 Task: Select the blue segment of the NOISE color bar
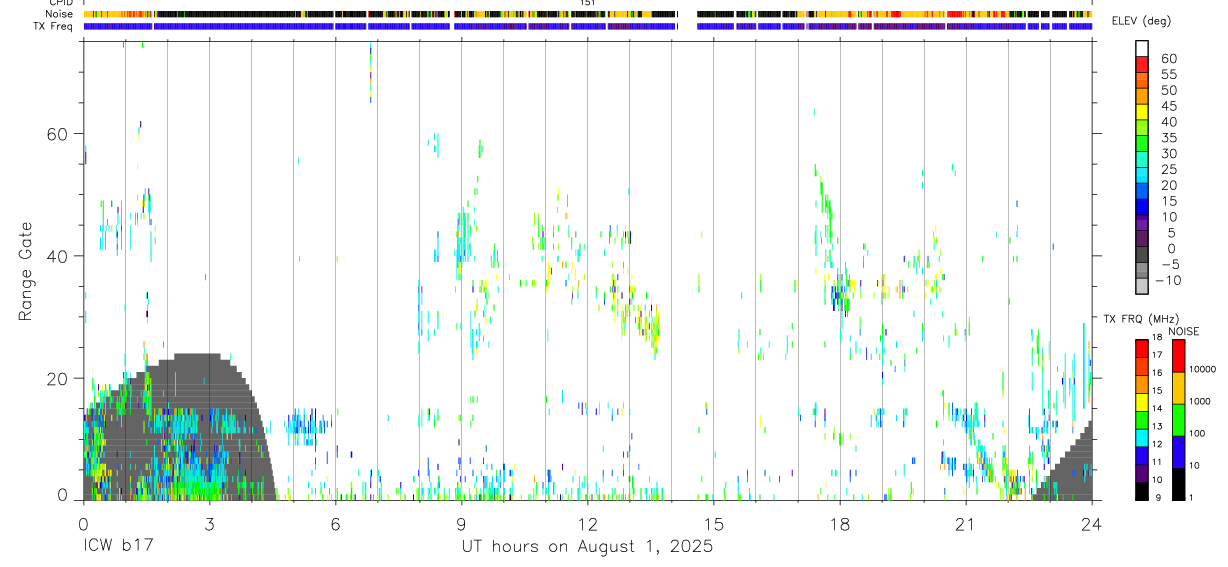tap(1178, 452)
